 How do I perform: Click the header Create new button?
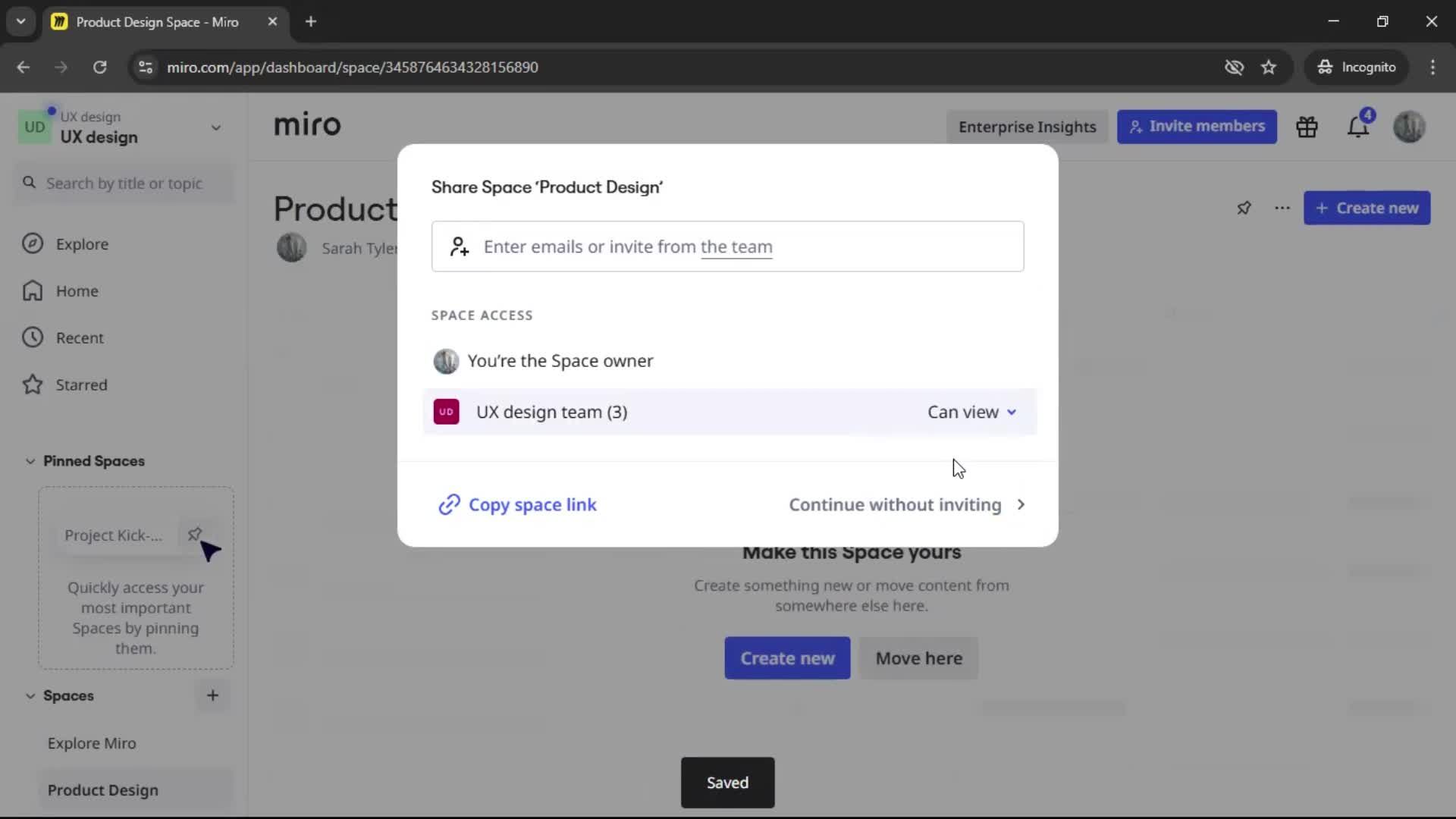pos(1367,208)
